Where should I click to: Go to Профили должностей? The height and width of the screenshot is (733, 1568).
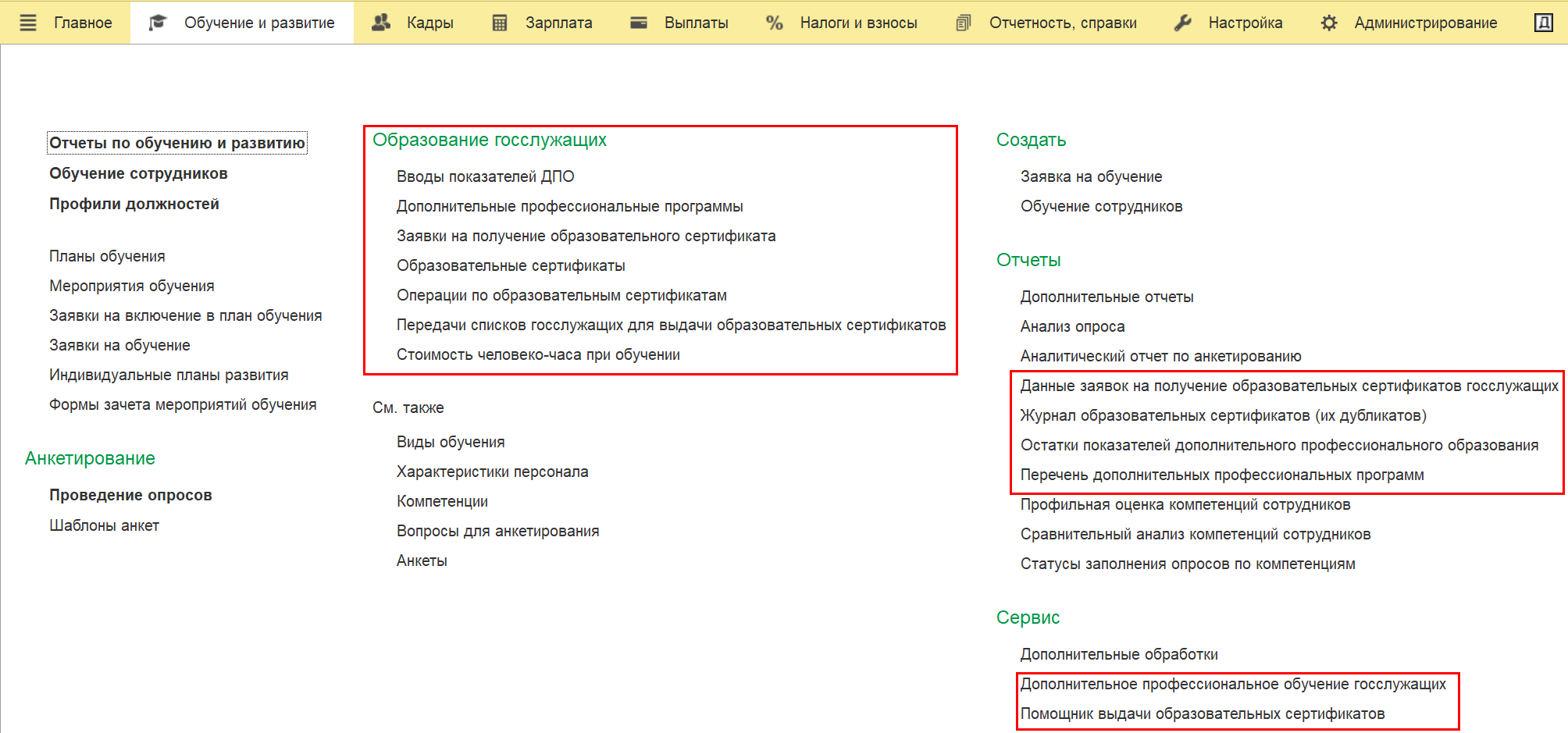click(134, 204)
